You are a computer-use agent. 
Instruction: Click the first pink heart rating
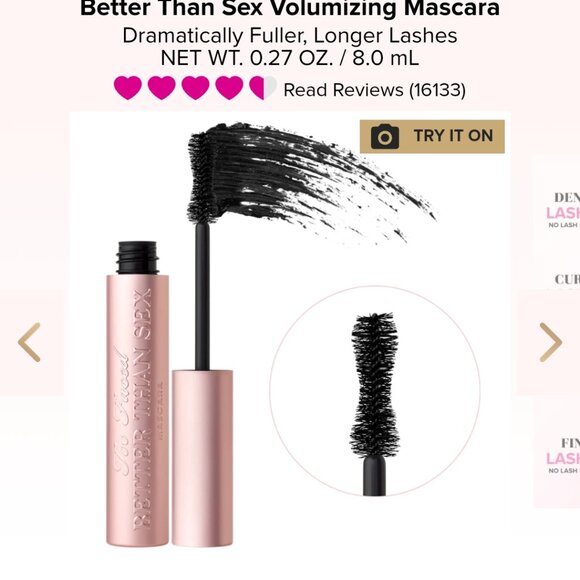[128, 88]
